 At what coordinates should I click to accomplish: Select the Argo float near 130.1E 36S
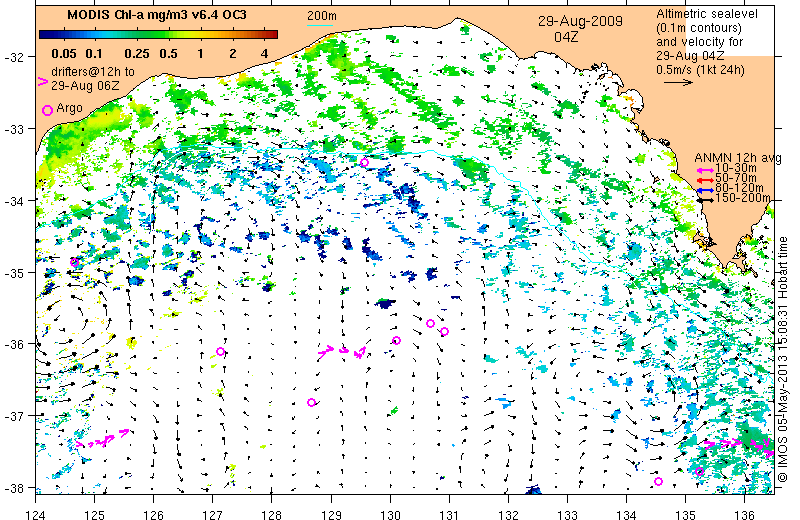pos(396,341)
